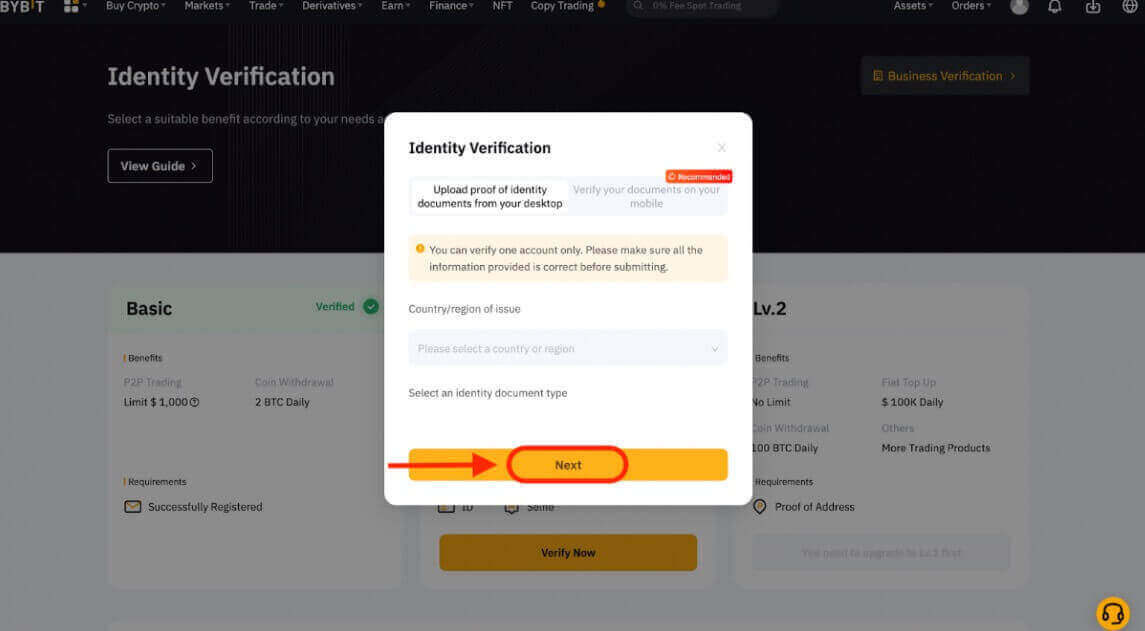Click the Bybit logo
The width and height of the screenshot is (1145, 631).
[25, 7]
